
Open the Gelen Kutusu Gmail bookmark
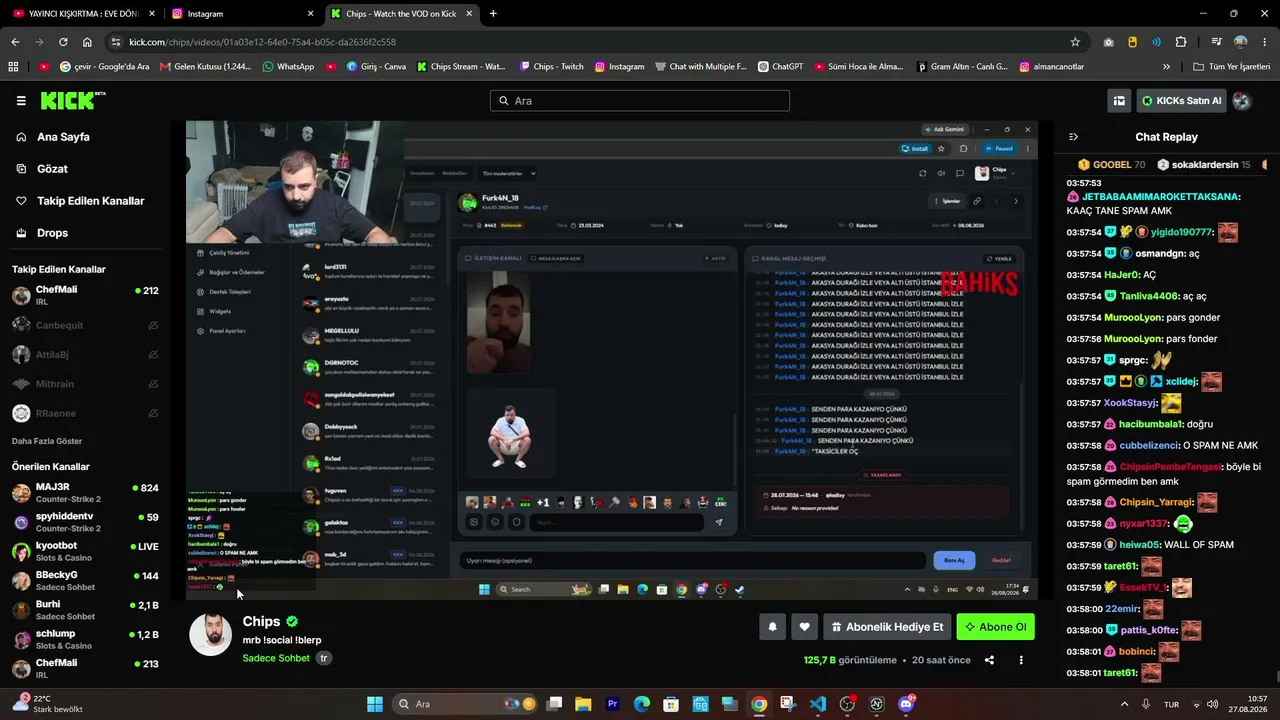click(205, 67)
